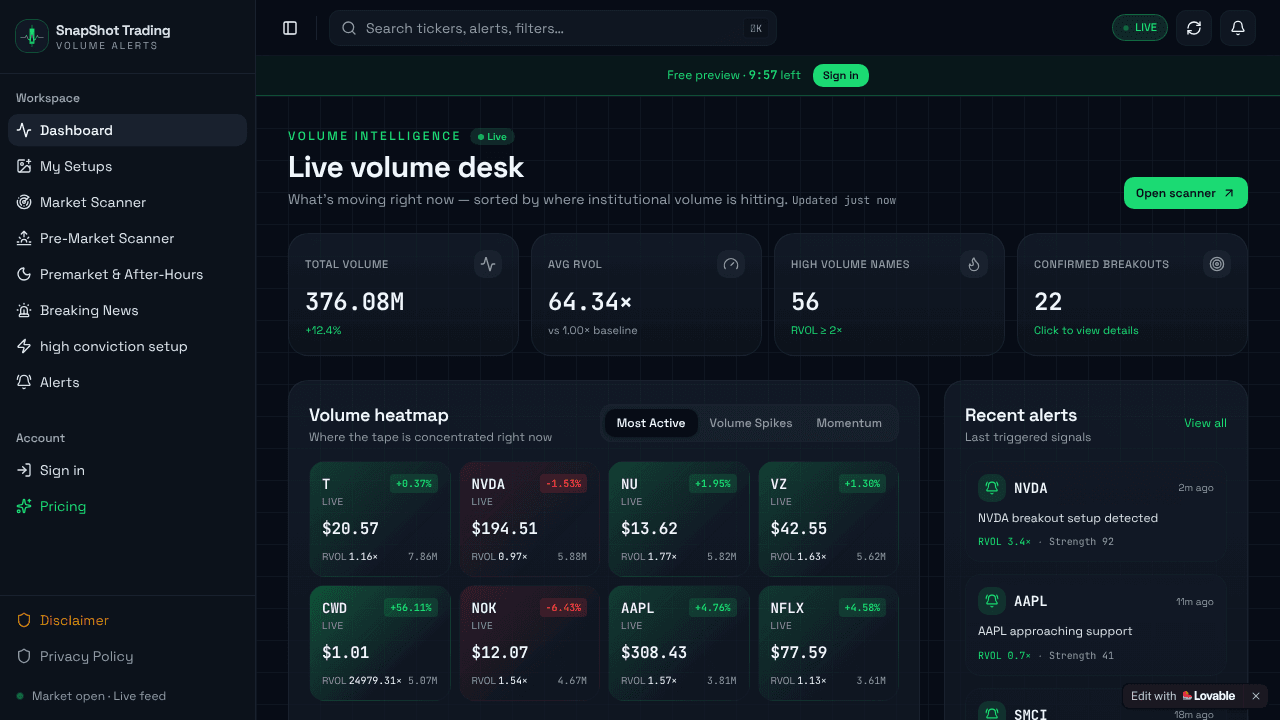Open the NFLX heatmap tile
Image resolution: width=1280 pixels, height=720 pixels.
click(x=828, y=643)
